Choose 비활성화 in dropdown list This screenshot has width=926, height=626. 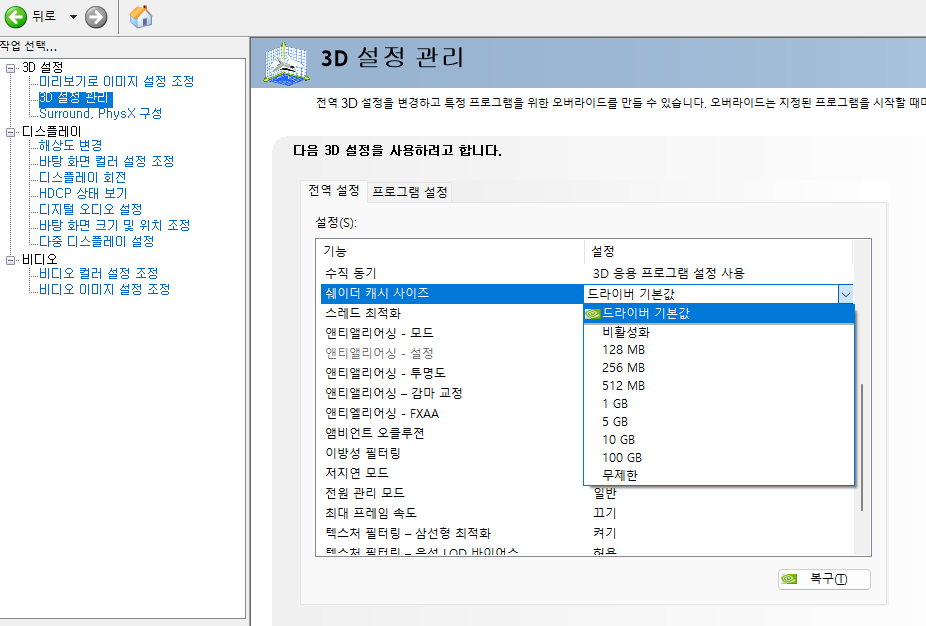coord(719,332)
